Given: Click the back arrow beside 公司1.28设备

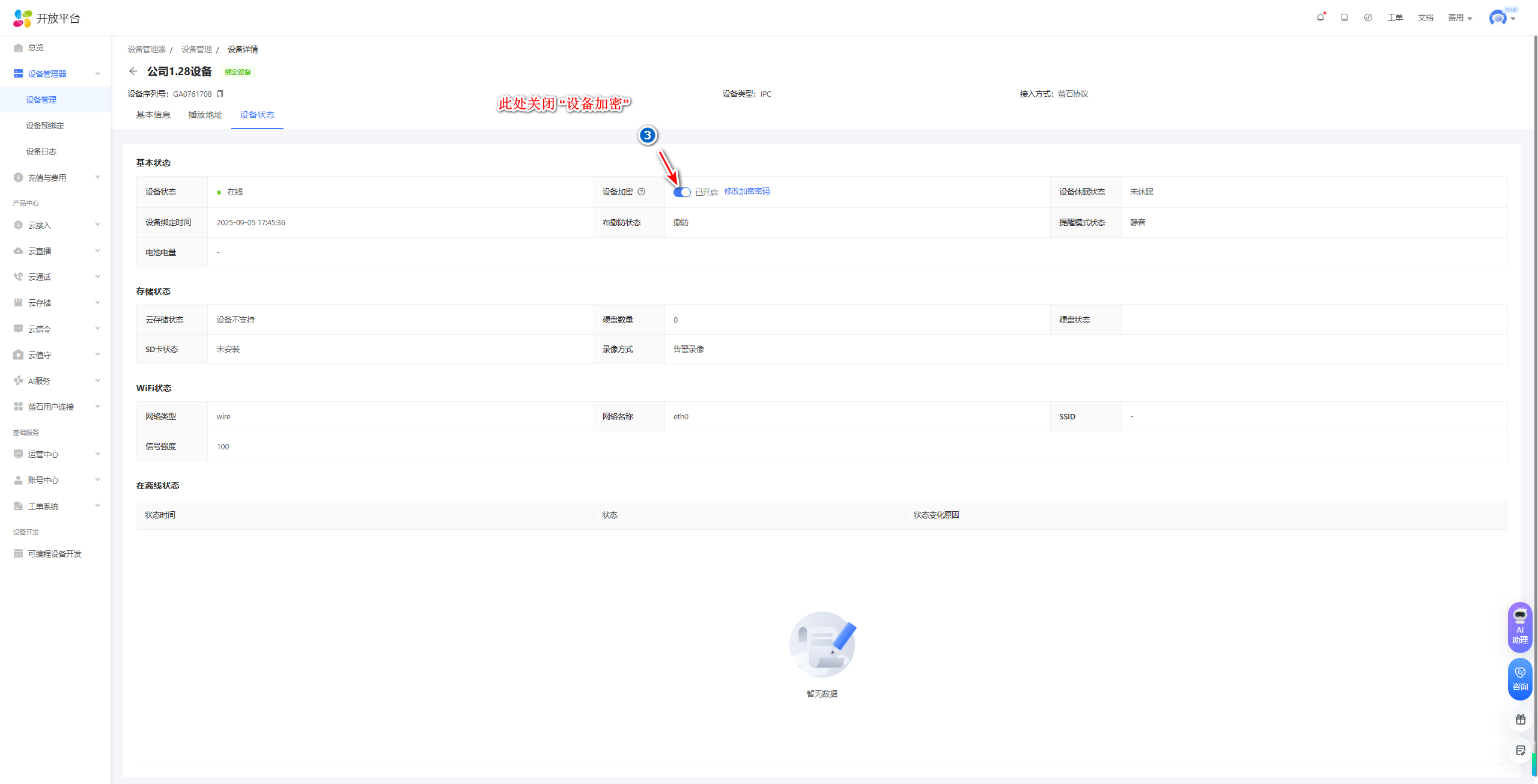Looking at the screenshot, I should pos(133,71).
